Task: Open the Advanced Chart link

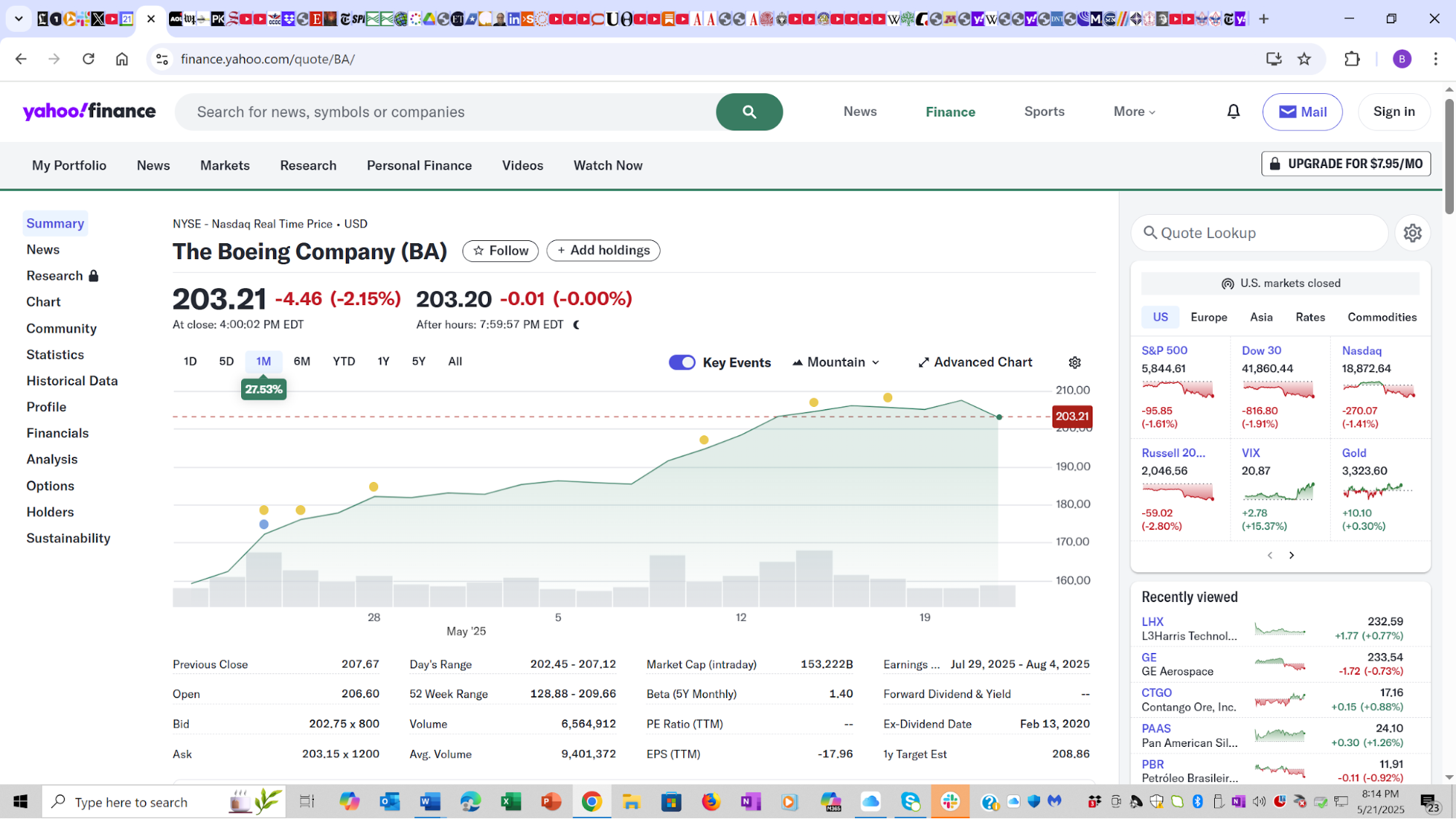Action: (975, 363)
